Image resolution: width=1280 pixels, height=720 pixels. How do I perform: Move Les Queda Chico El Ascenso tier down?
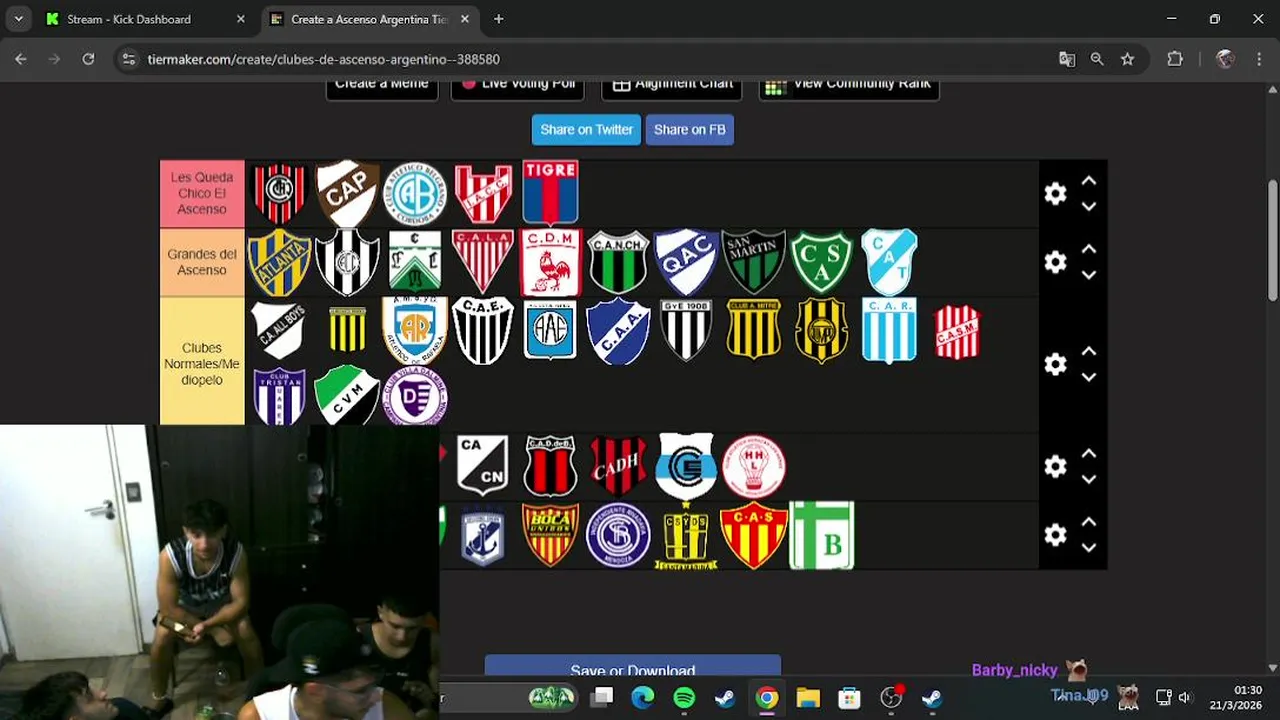[1089, 207]
